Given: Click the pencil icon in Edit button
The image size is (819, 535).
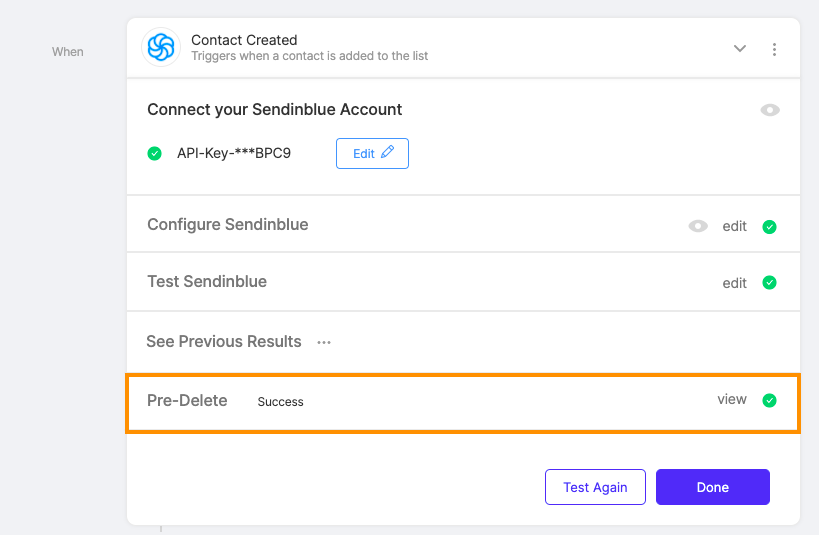Looking at the screenshot, I should tap(388, 152).
